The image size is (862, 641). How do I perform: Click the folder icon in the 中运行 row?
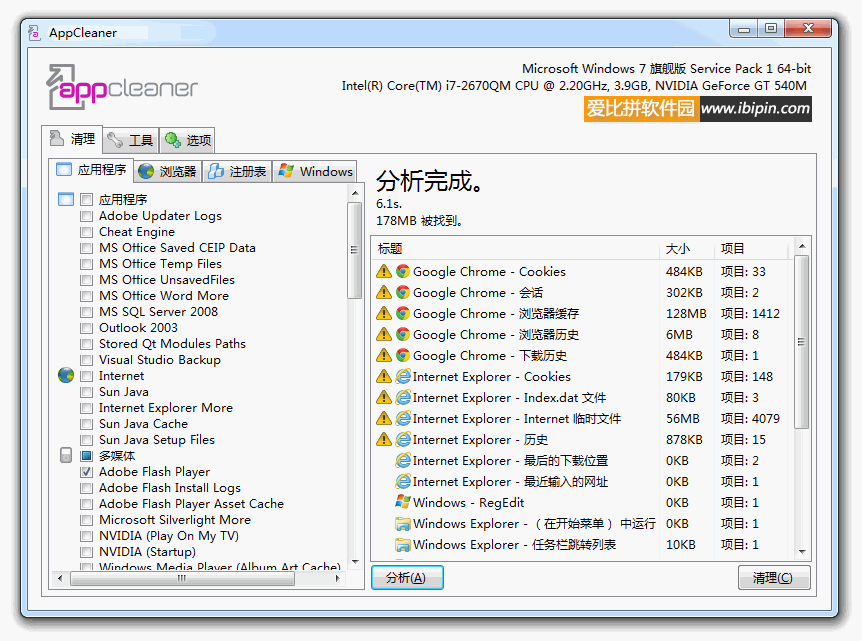click(403, 524)
